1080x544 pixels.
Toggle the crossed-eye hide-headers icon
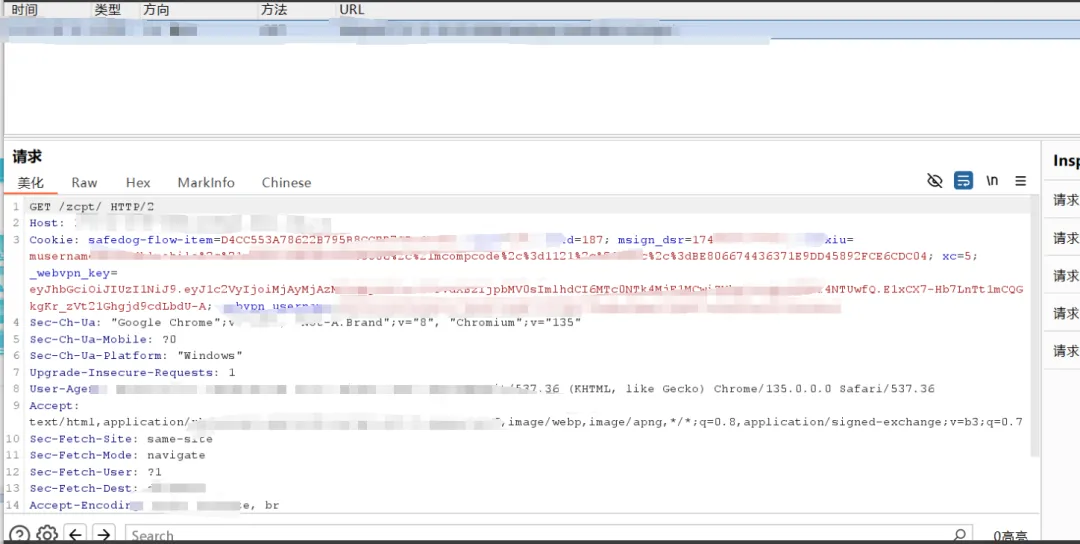(935, 181)
